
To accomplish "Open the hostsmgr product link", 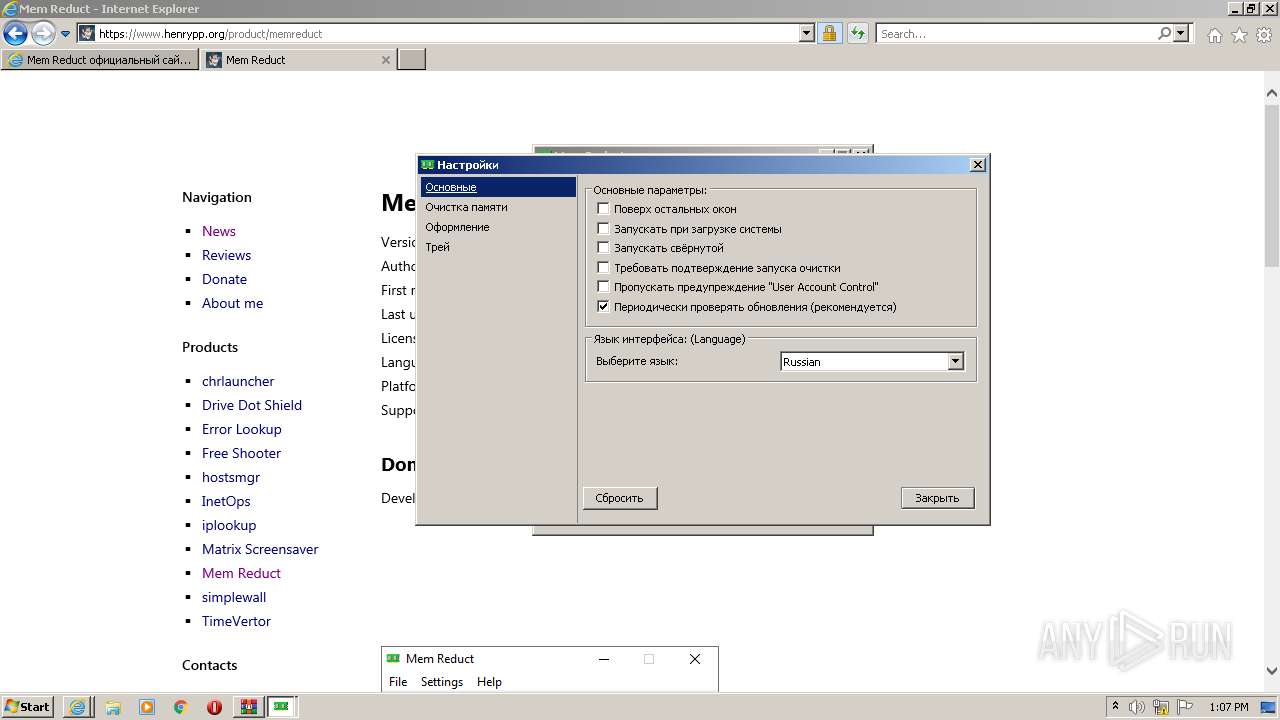I will pyautogui.click(x=231, y=477).
